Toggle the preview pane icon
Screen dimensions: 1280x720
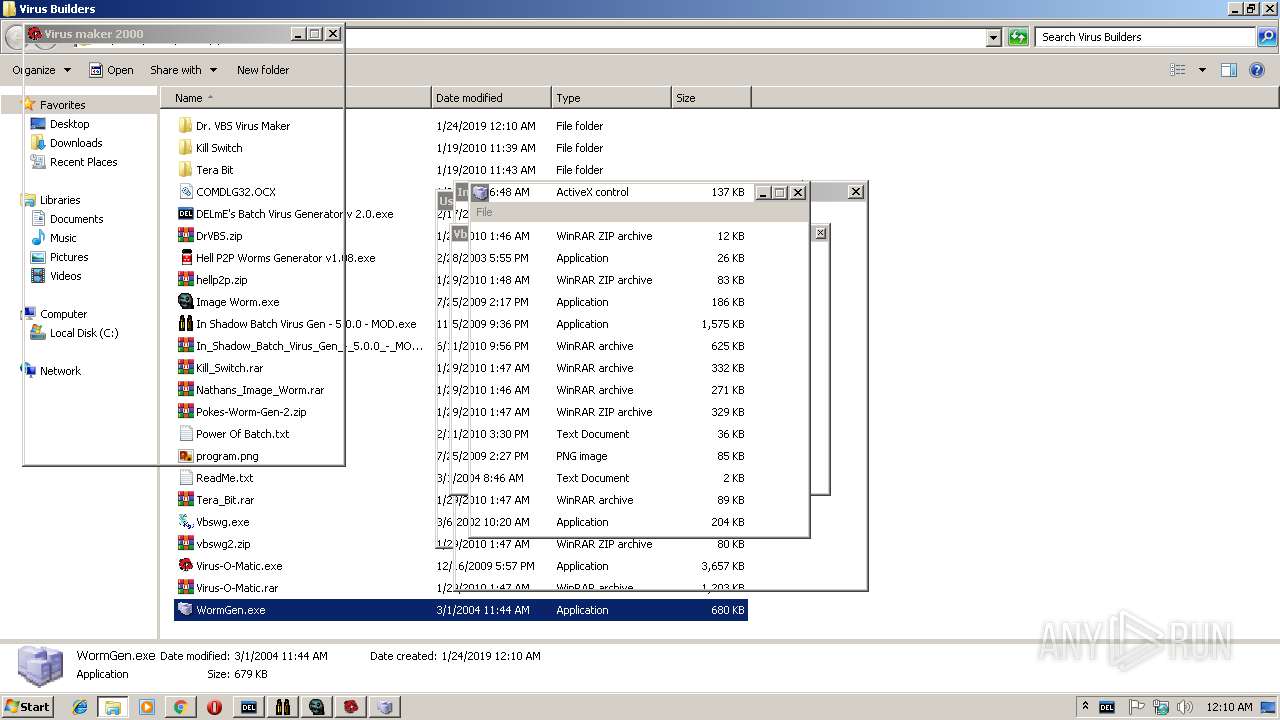(x=1229, y=70)
